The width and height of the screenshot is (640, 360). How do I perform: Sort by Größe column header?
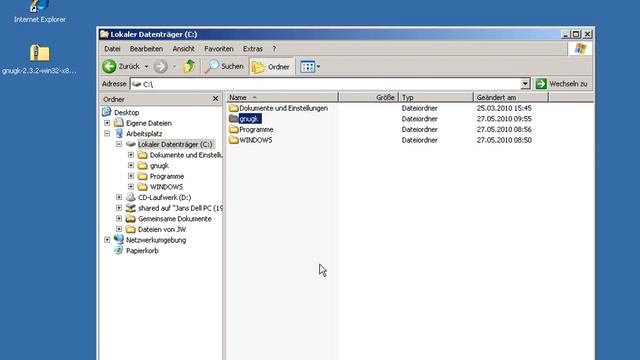(368, 98)
